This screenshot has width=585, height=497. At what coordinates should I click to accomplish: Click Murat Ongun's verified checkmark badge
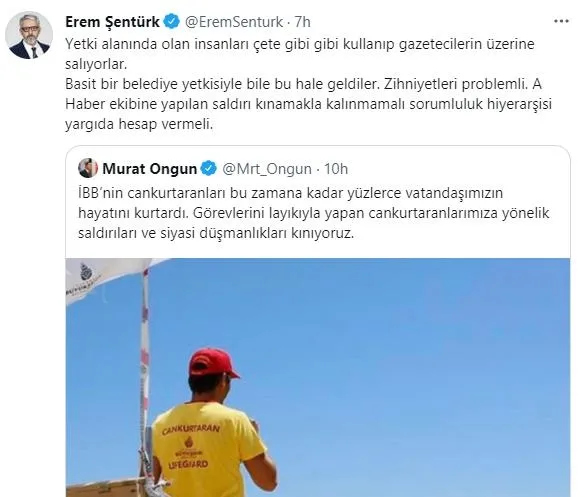tap(209, 169)
